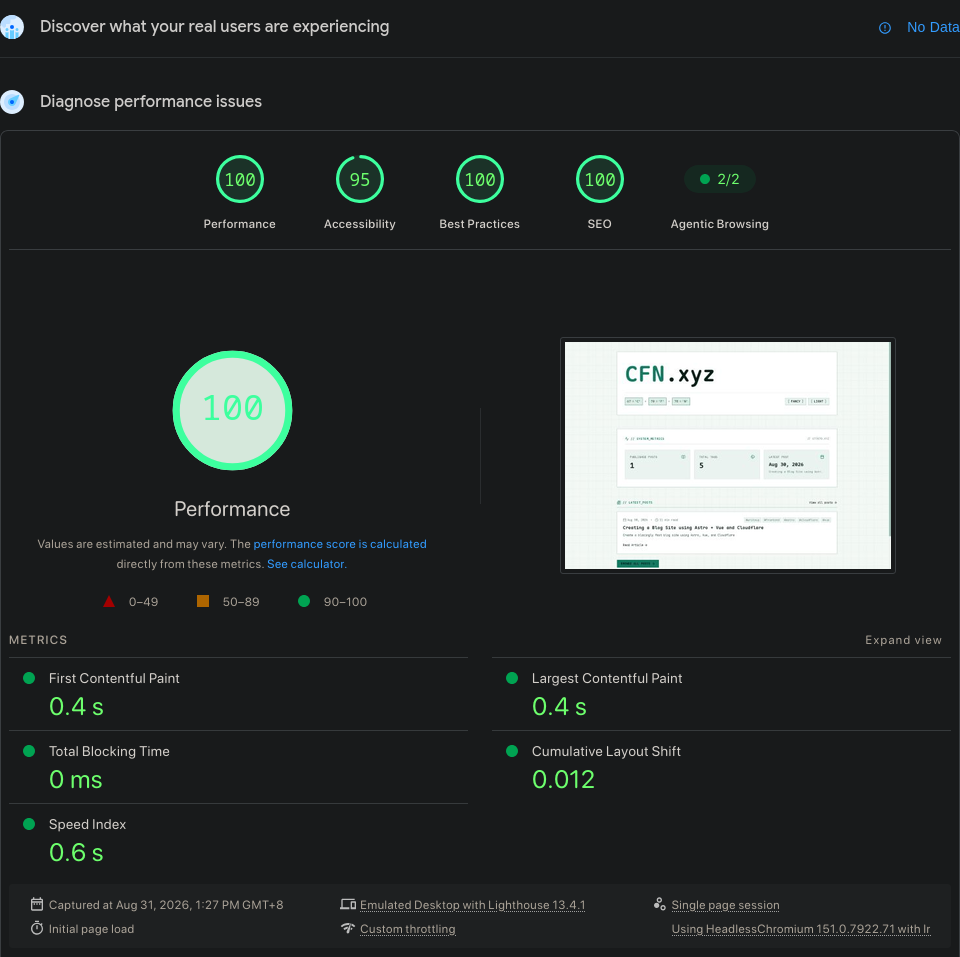Click the Single page session icon

click(x=659, y=904)
